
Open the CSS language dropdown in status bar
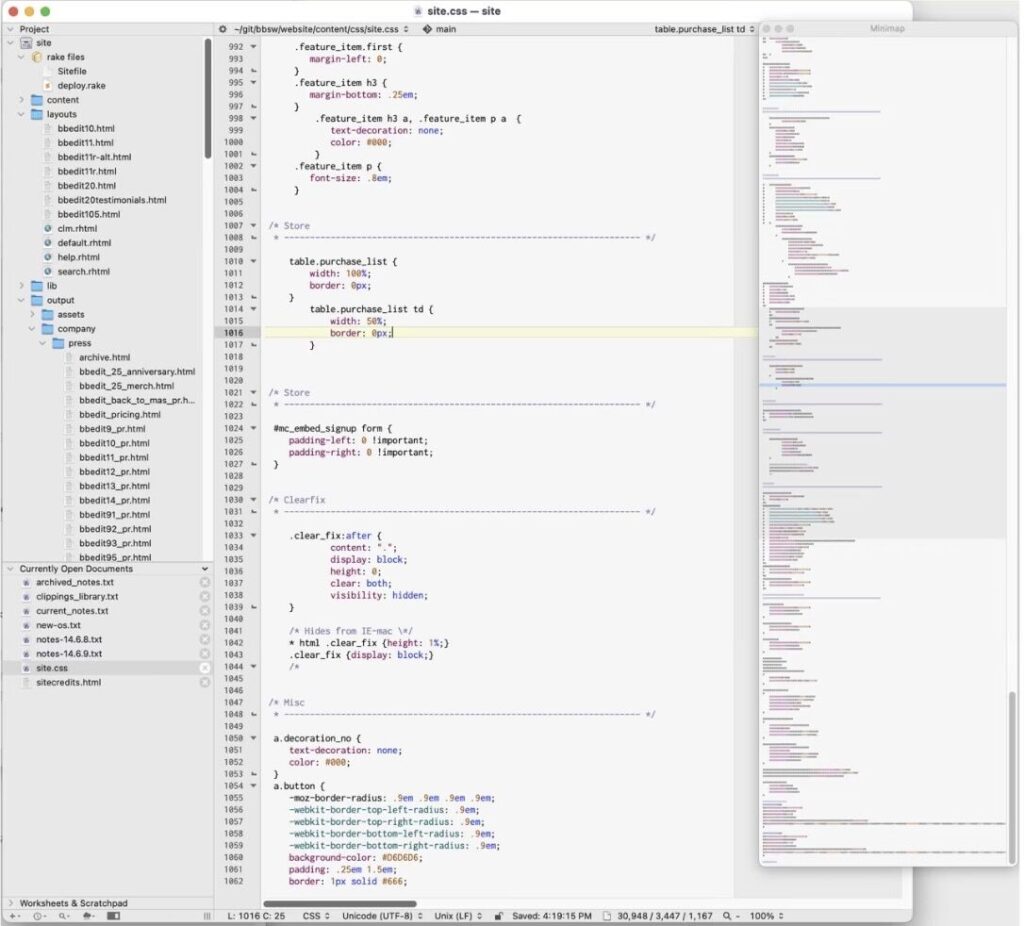pyautogui.click(x=316, y=915)
